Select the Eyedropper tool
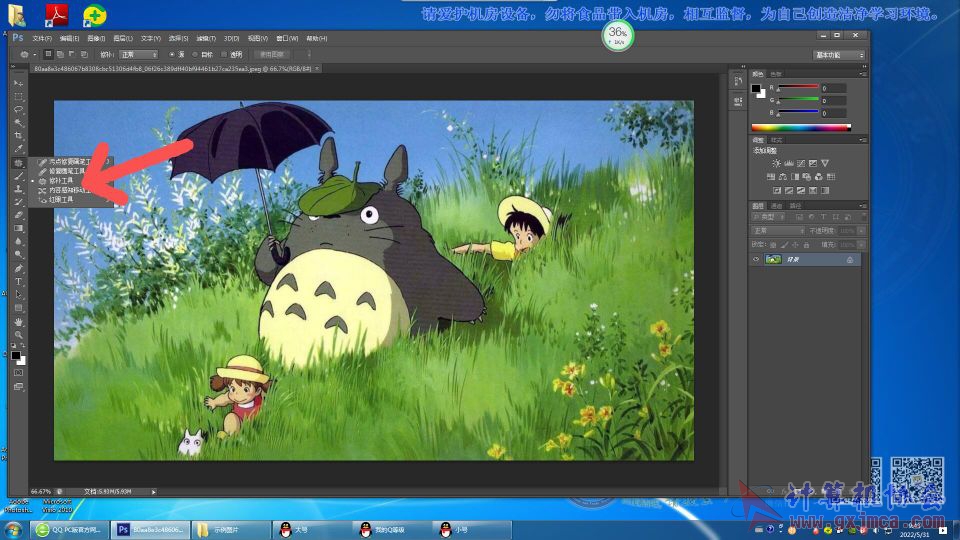 coord(18,149)
